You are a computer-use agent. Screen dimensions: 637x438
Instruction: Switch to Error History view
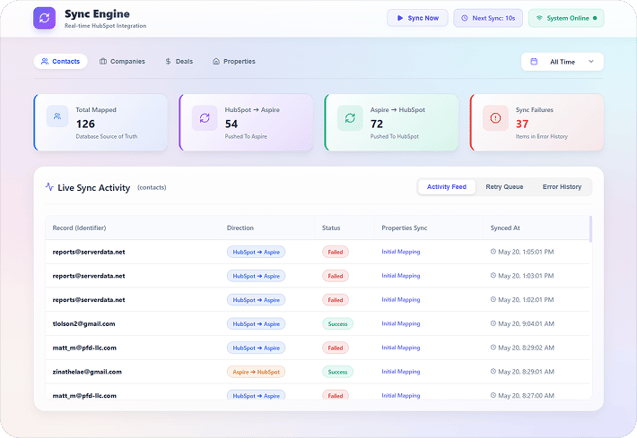[562, 187]
